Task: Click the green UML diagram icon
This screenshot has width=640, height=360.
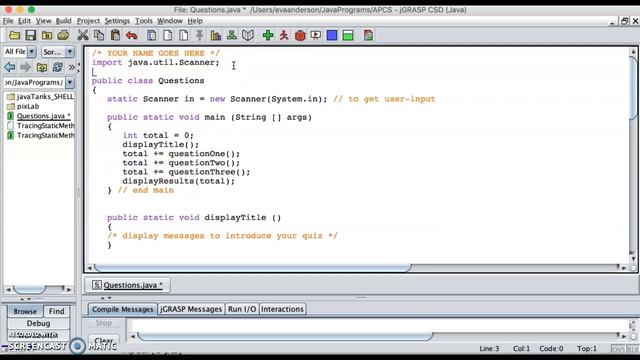Action: click(x=232, y=36)
